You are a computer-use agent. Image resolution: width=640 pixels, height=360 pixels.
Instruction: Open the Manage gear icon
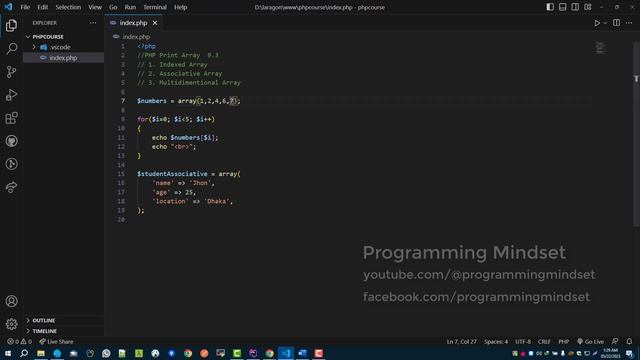coord(11,324)
